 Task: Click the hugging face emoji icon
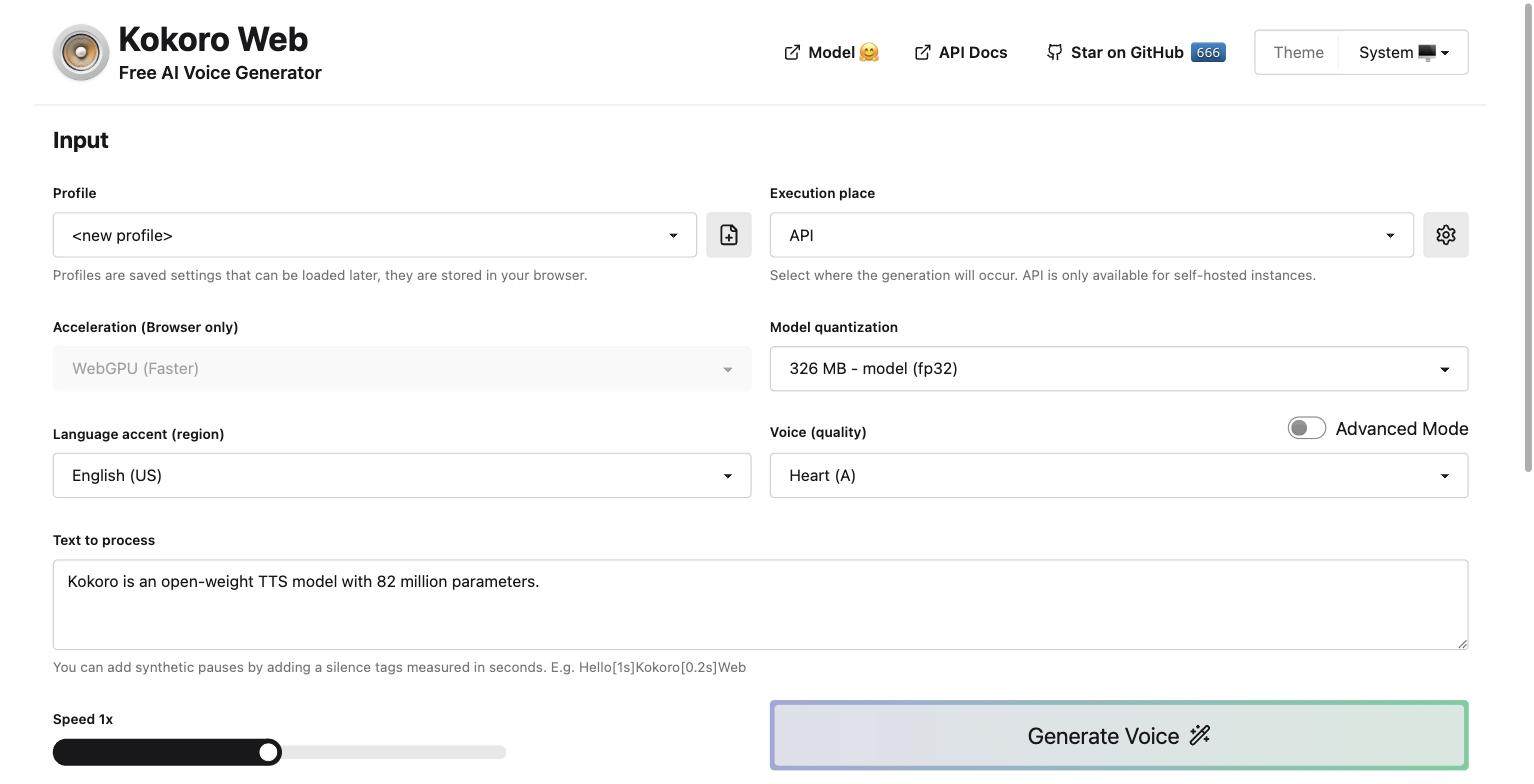[869, 52]
